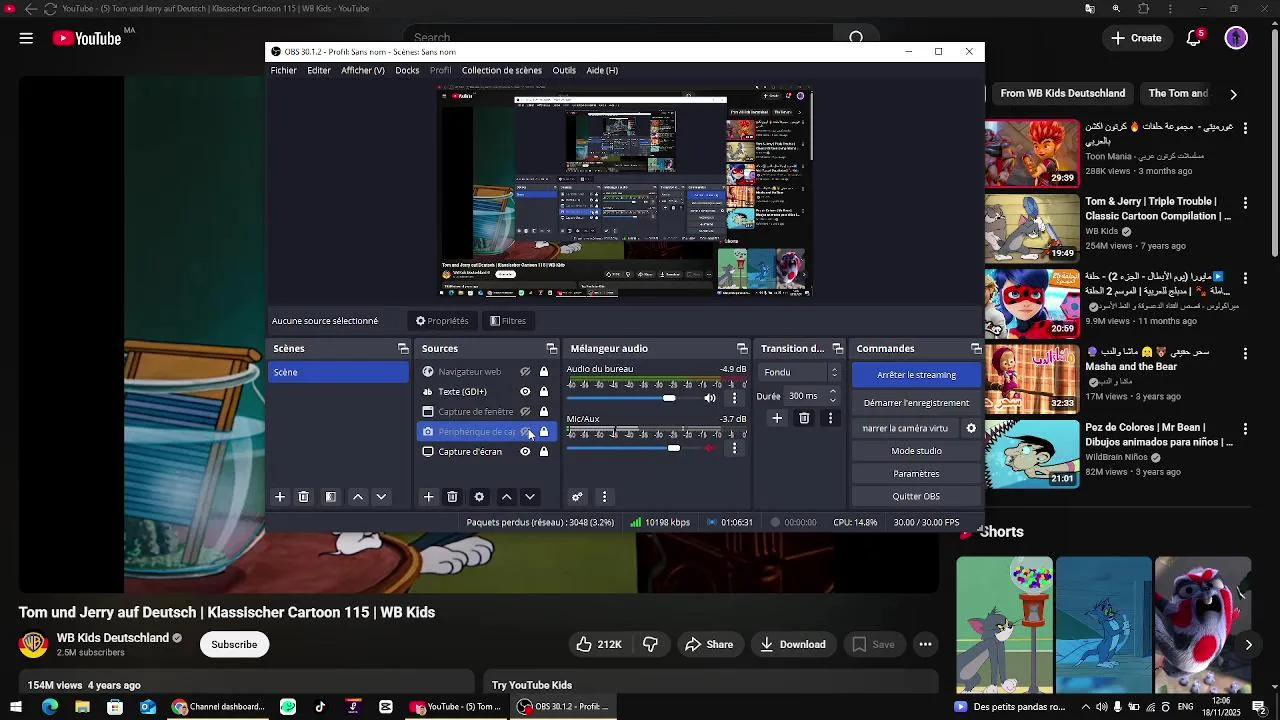The height and width of the screenshot is (720, 1280).
Task: Click the YouTube search field
Action: (619, 37)
